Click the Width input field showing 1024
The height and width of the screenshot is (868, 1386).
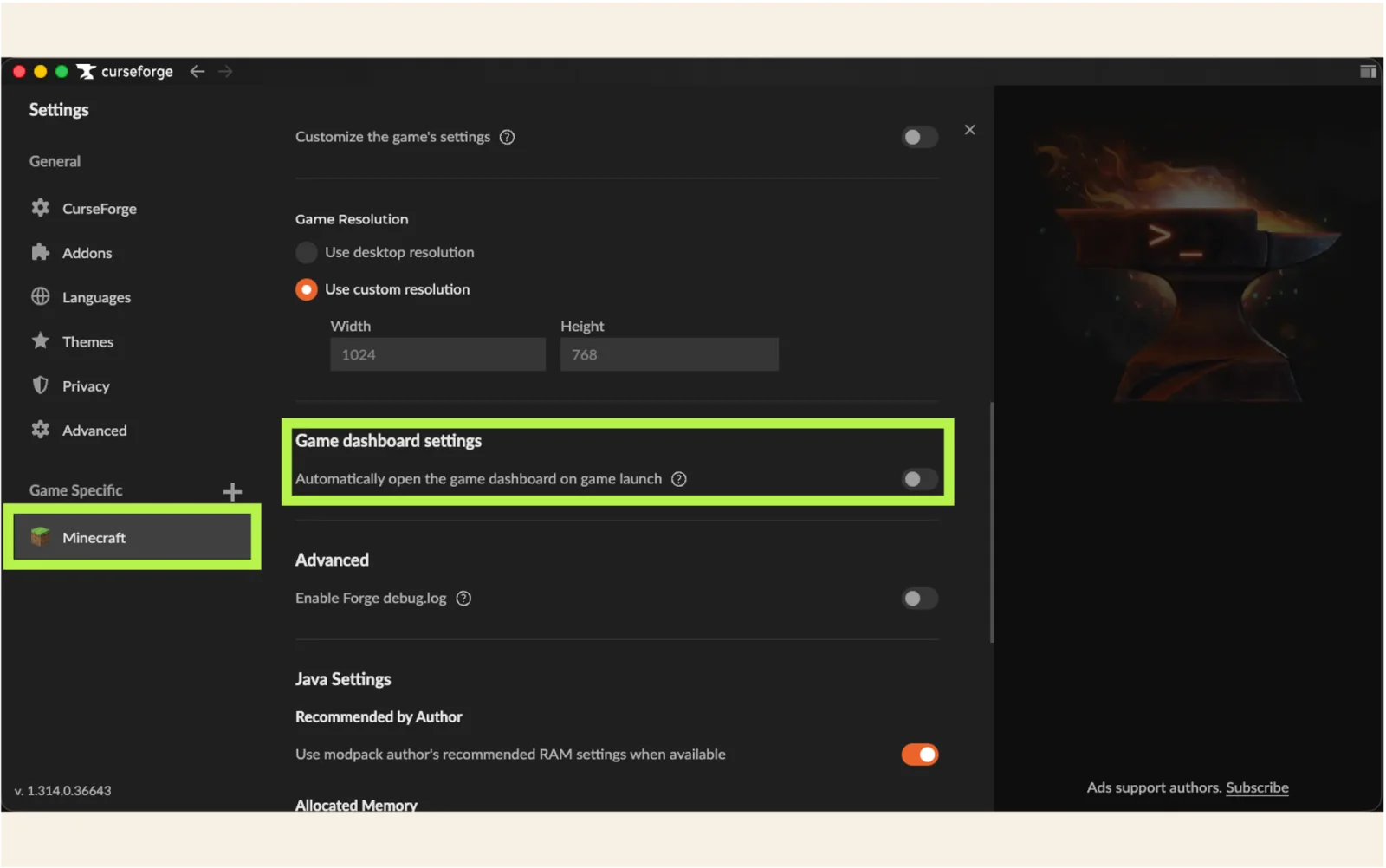[437, 354]
